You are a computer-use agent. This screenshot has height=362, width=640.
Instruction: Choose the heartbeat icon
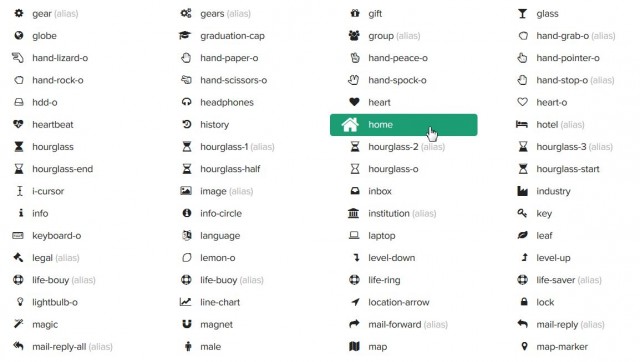[x=18, y=124]
